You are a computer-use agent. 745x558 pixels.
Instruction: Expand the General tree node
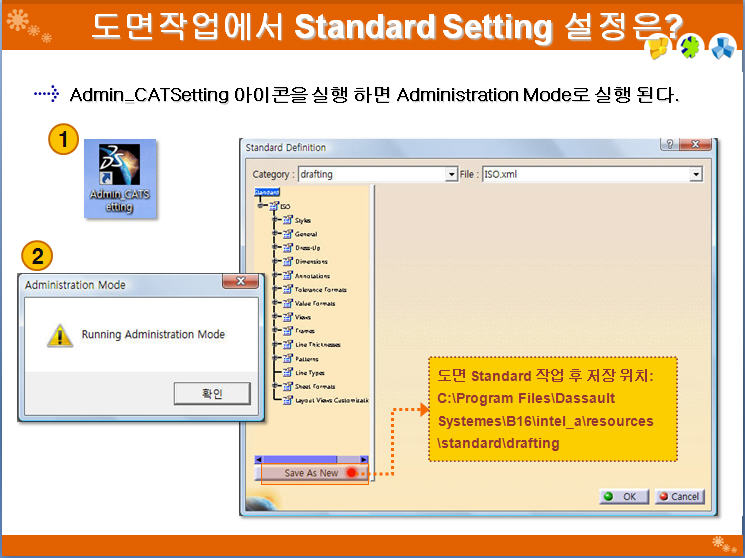[x=275, y=234]
